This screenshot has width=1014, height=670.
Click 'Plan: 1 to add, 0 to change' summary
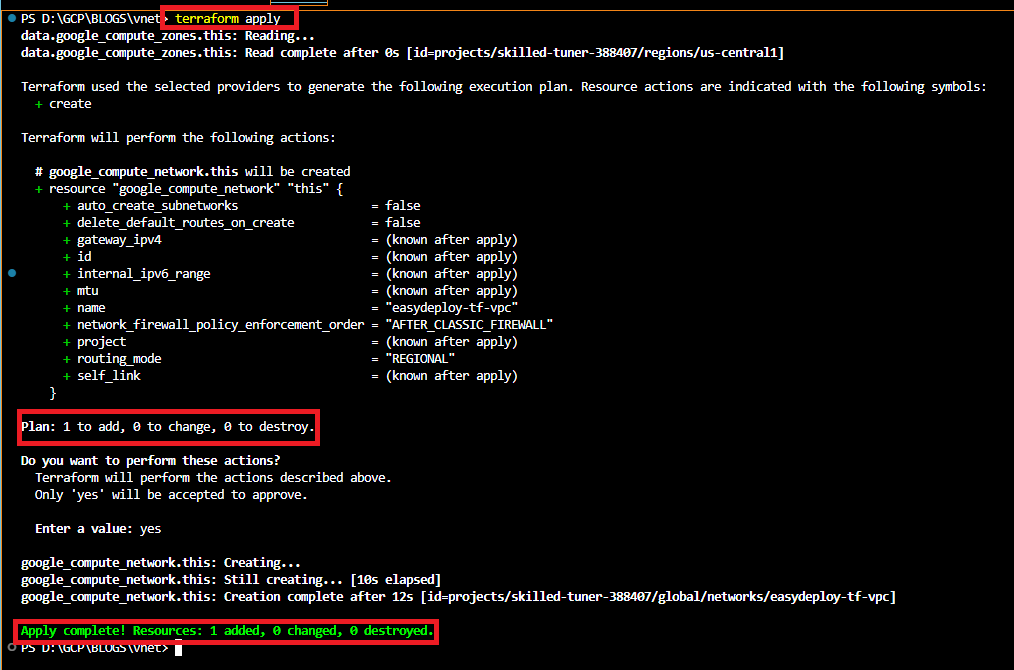coord(168,427)
